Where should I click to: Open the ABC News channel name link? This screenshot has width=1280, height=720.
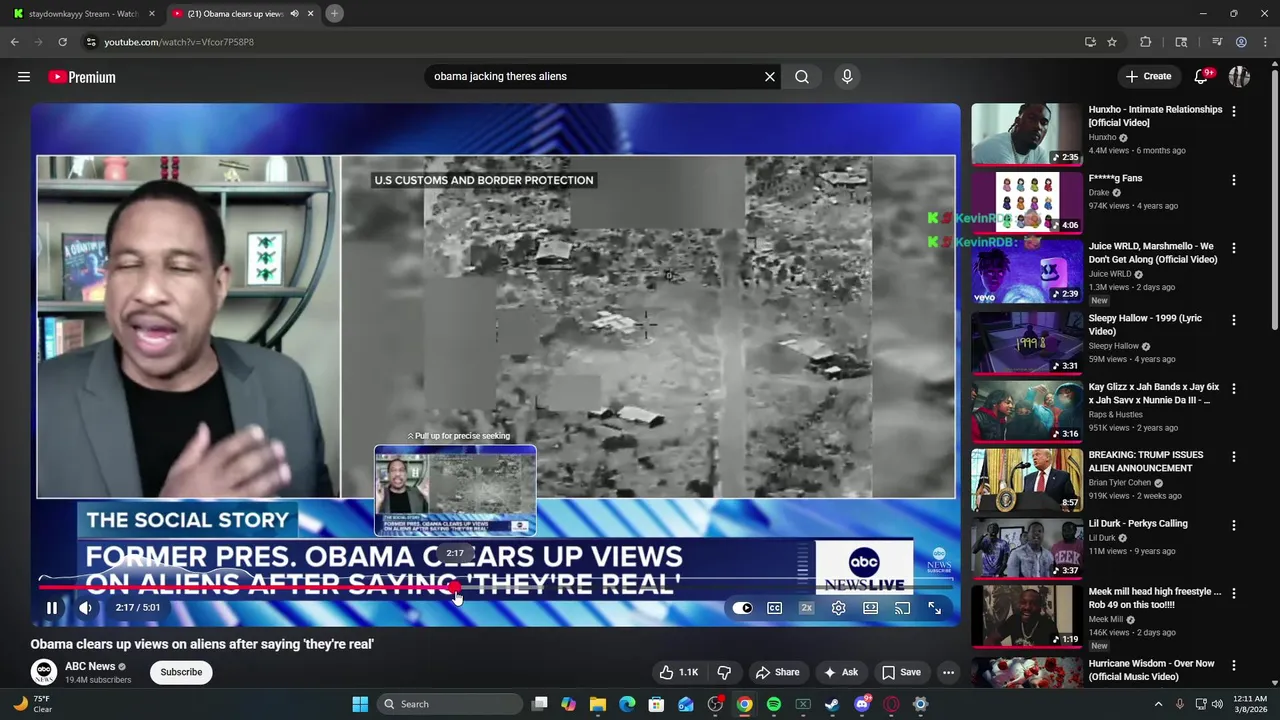click(x=90, y=666)
